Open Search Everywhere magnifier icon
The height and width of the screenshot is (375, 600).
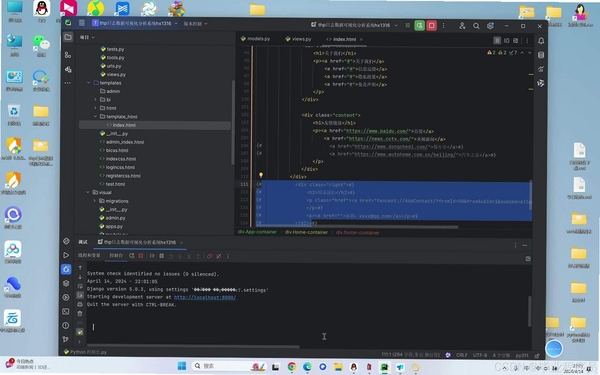click(x=476, y=26)
